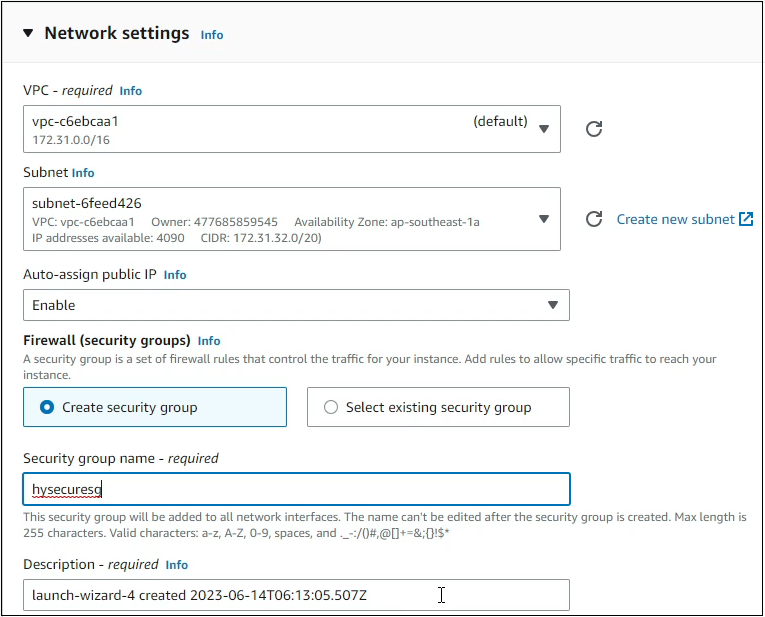Click the Info link next to Network settings

click(x=212, y=35)
